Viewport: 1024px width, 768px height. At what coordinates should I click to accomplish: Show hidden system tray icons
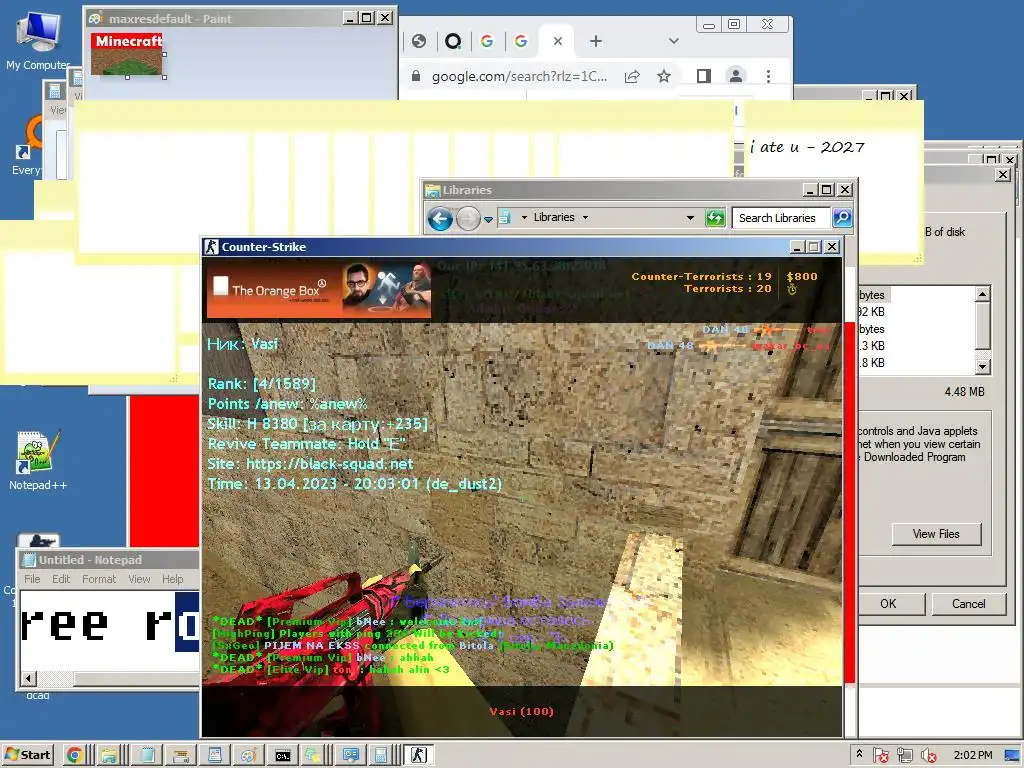[859, 754]
